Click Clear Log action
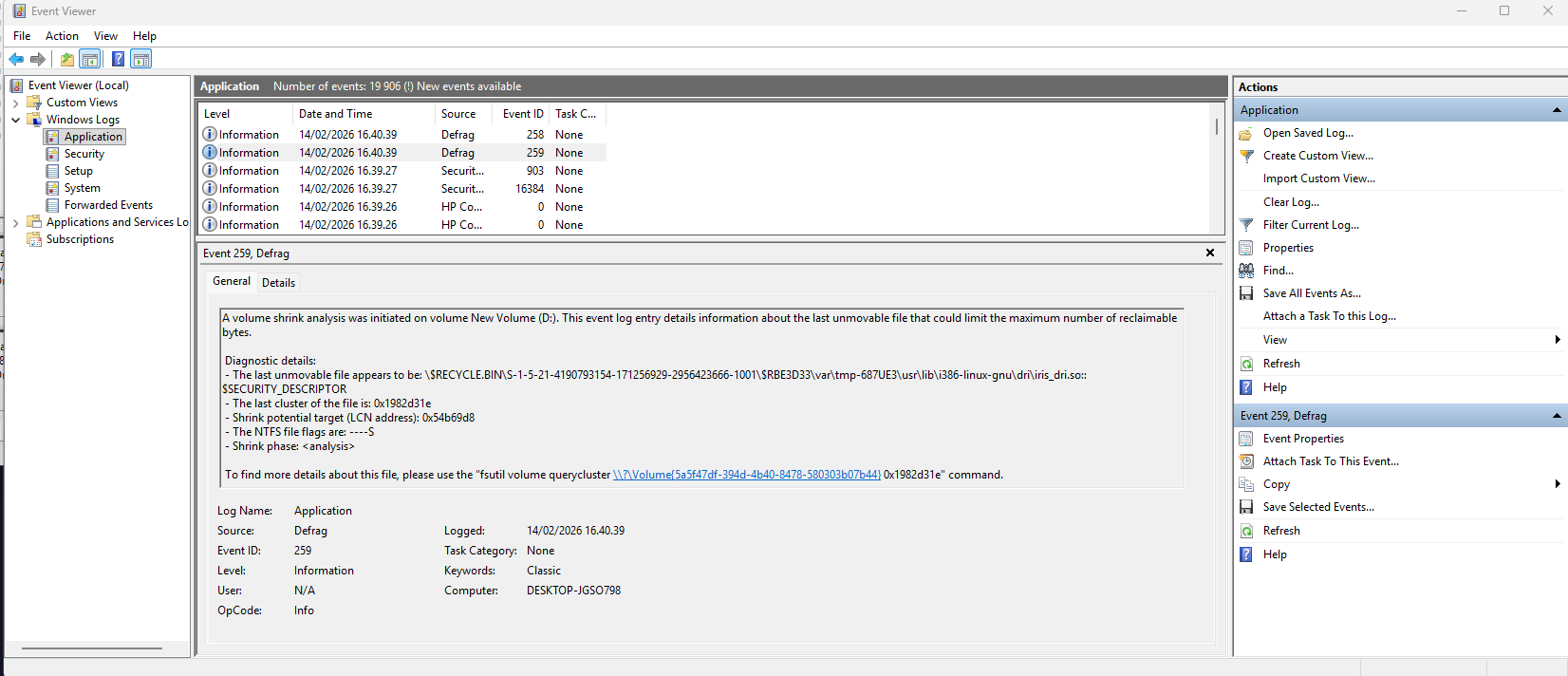Viewport: 1568px width, 676px height. coord(1291,202)
